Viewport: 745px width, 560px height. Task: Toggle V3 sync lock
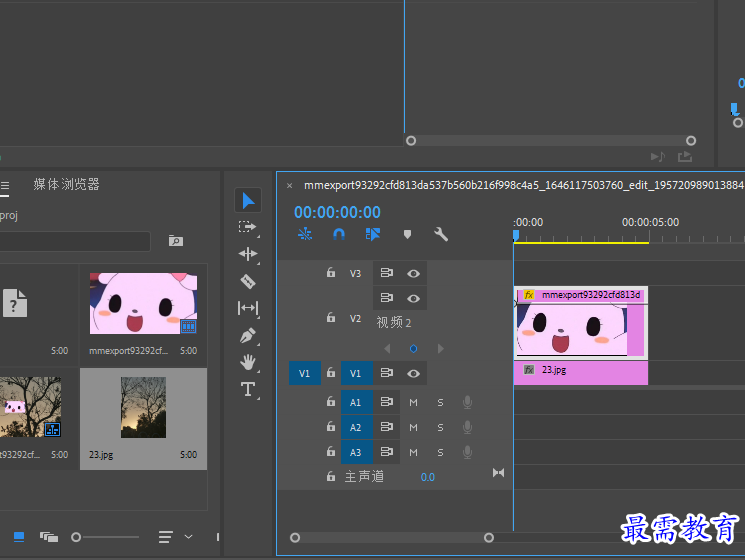[x=386, y=273]
